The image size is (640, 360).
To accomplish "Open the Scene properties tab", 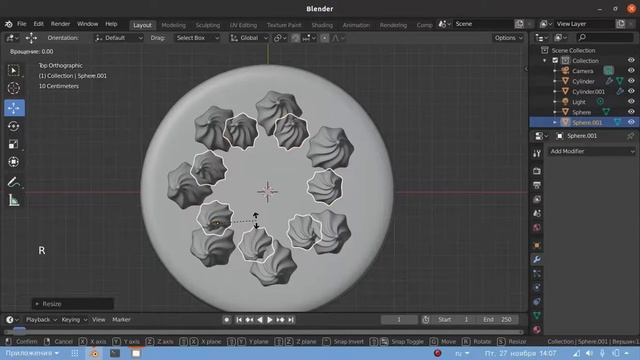I will tap(537, 213).
